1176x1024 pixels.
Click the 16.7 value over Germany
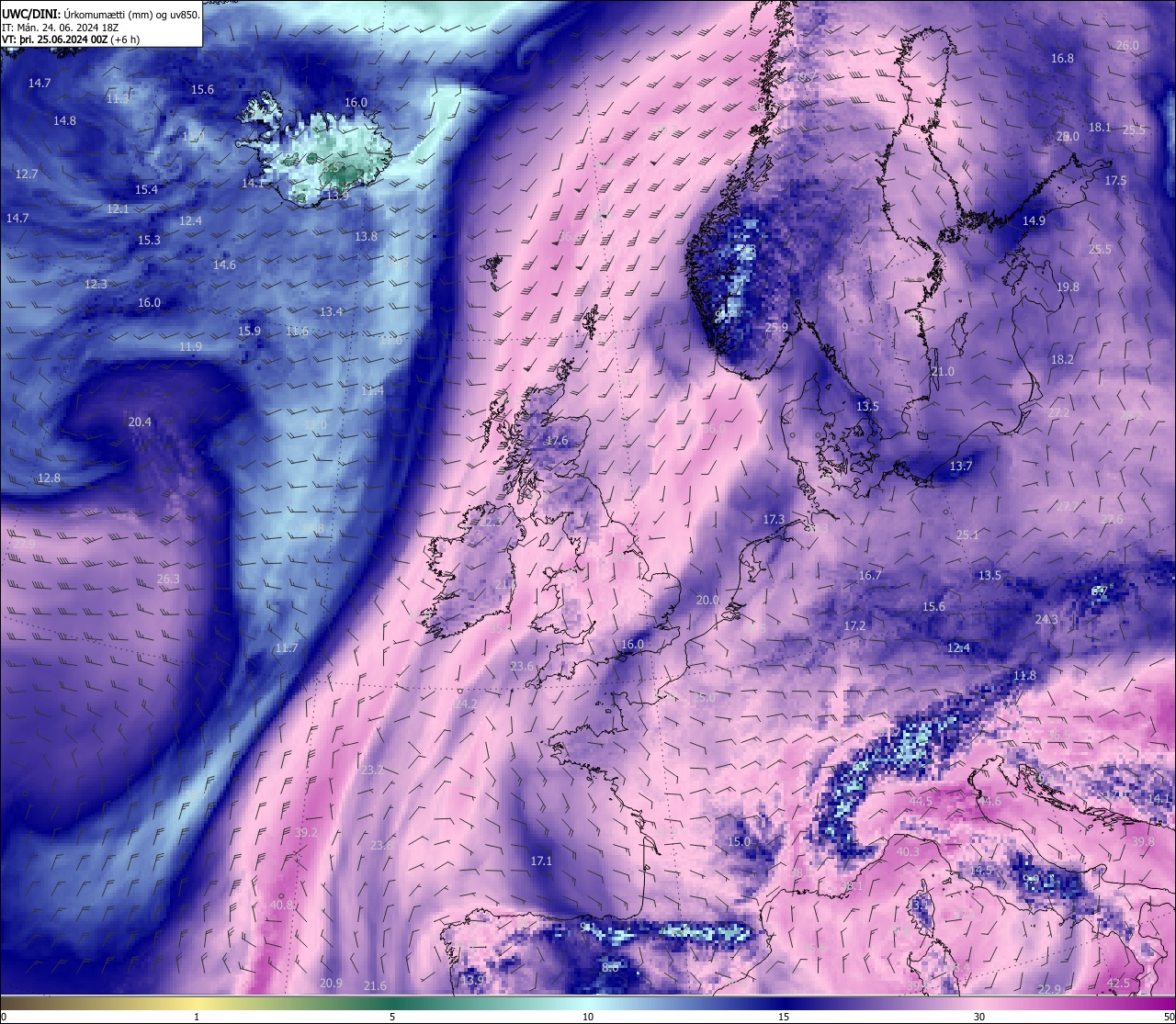(x=870, y=575)
